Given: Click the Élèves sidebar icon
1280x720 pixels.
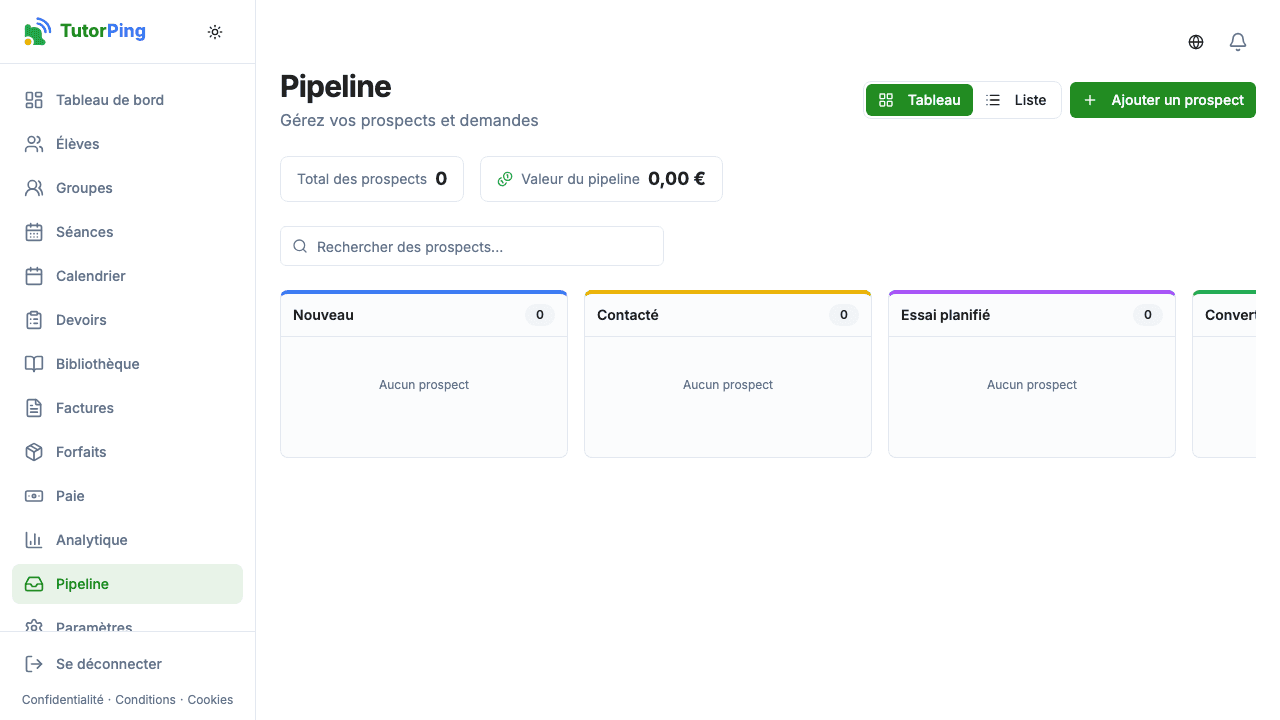Looking at the screenshot, I should pos(34,144).
